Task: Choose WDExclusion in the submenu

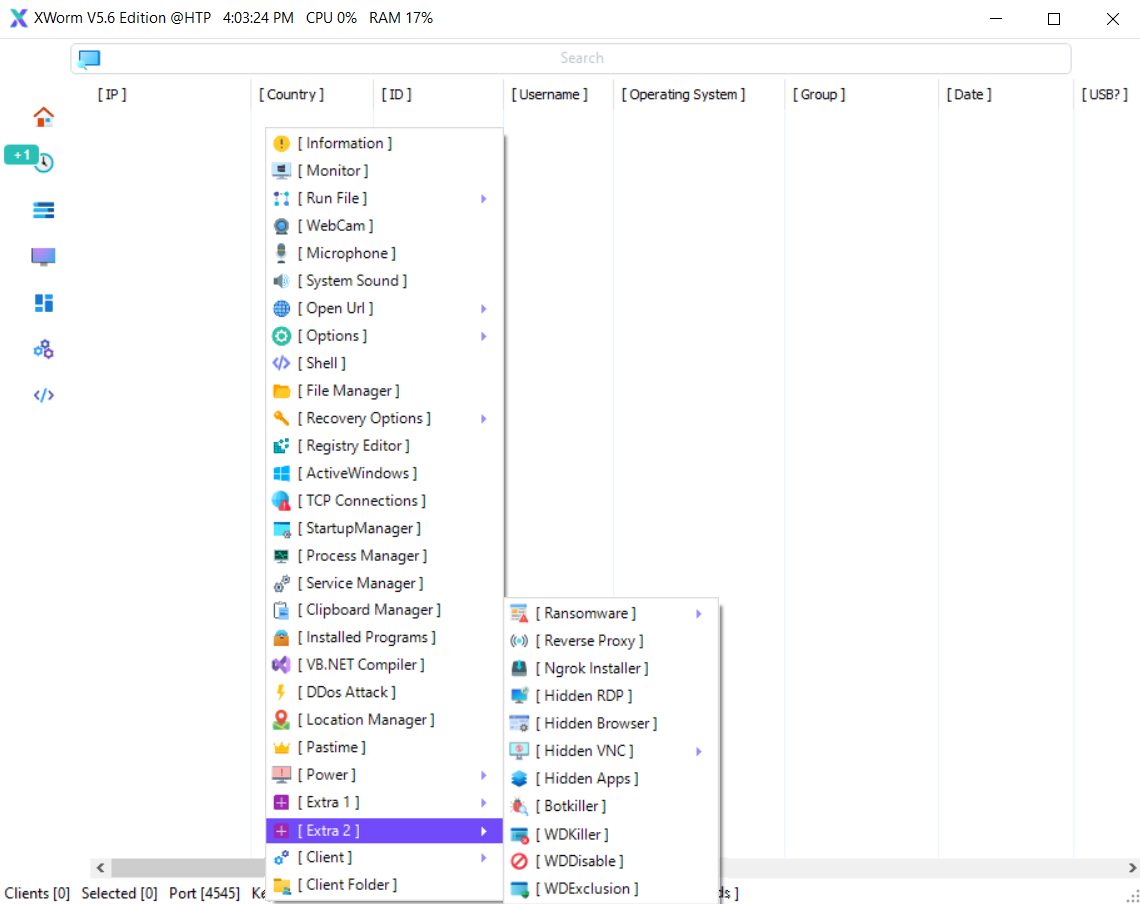Action: [611, 889]
